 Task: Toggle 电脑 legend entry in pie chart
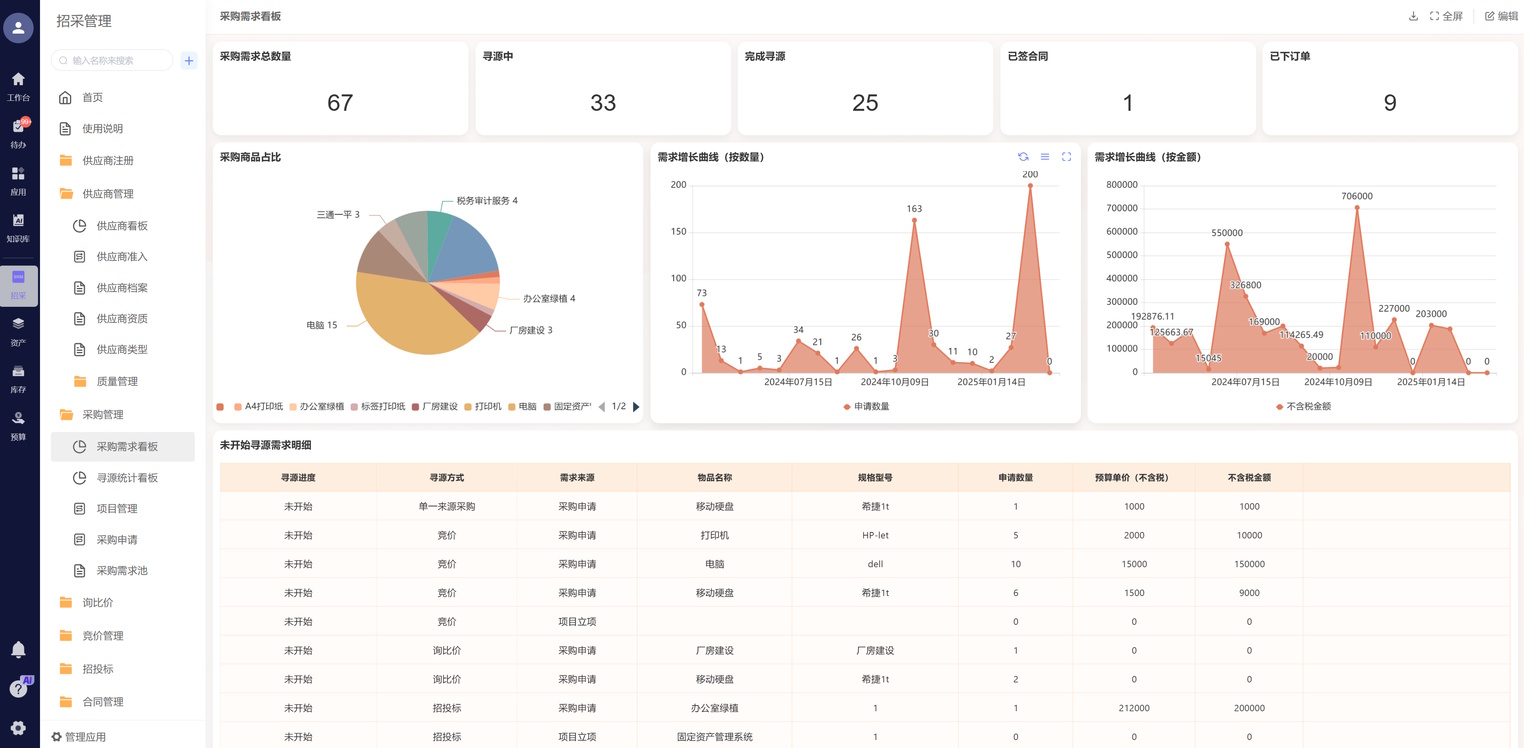[522, 407]
